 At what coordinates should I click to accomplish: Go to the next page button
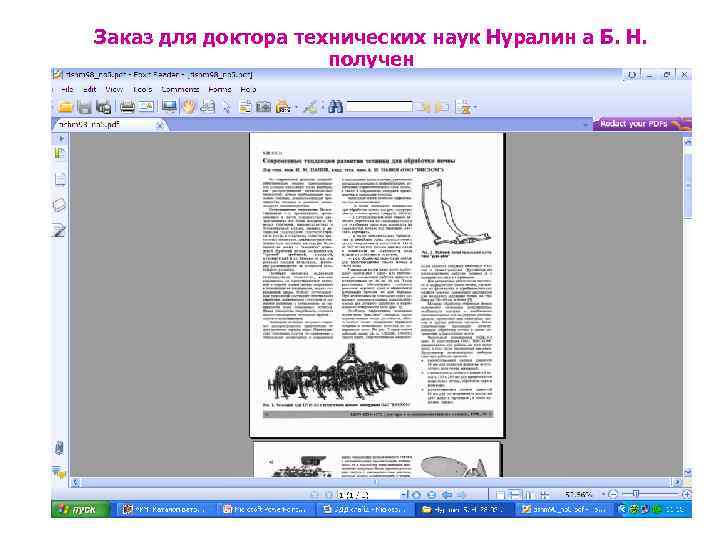(x=416, y=495)
